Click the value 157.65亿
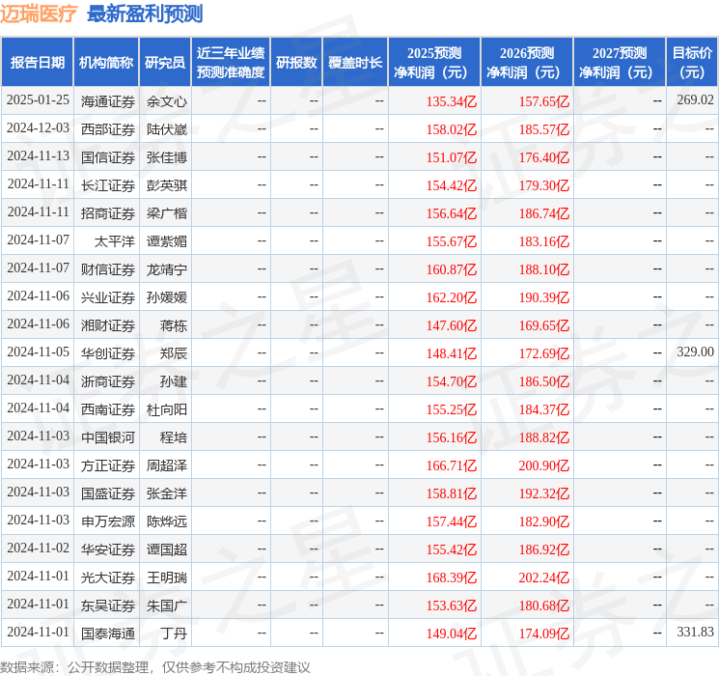The width and height of the screenshot is (719, 676). [x=544, y=101]
